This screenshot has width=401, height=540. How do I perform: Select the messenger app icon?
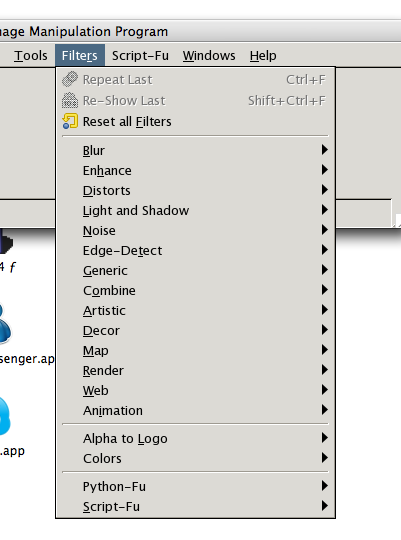[5, 323]
